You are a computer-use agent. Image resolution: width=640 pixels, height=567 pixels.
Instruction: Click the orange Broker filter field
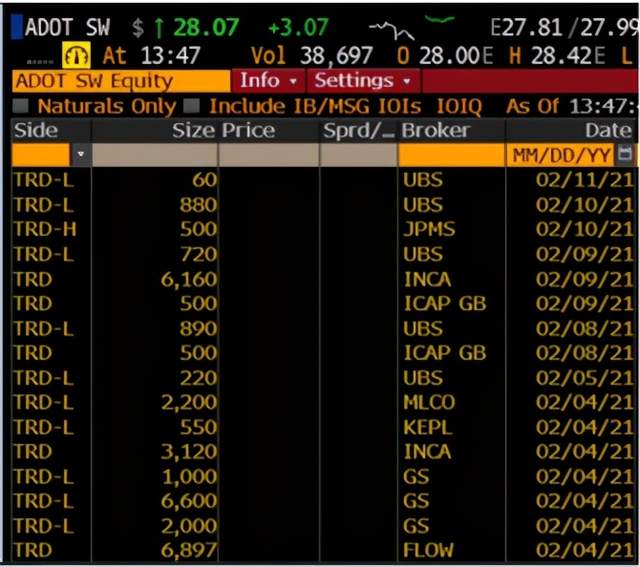click(451, 155)
